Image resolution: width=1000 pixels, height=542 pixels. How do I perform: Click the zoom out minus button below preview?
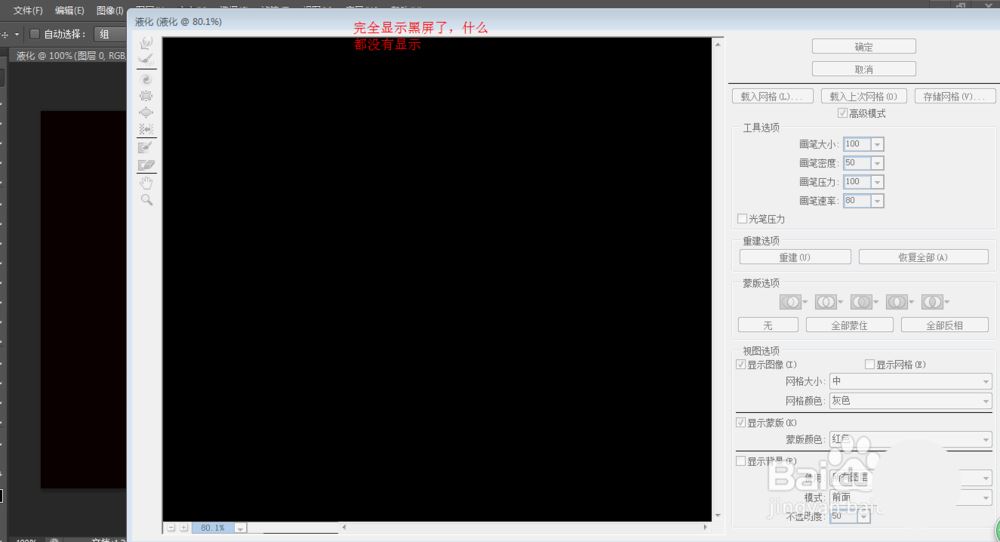[171, 528]
